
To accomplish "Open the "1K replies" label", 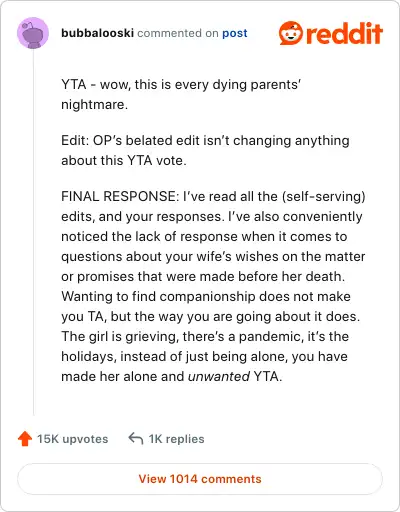I will [176, 439].
